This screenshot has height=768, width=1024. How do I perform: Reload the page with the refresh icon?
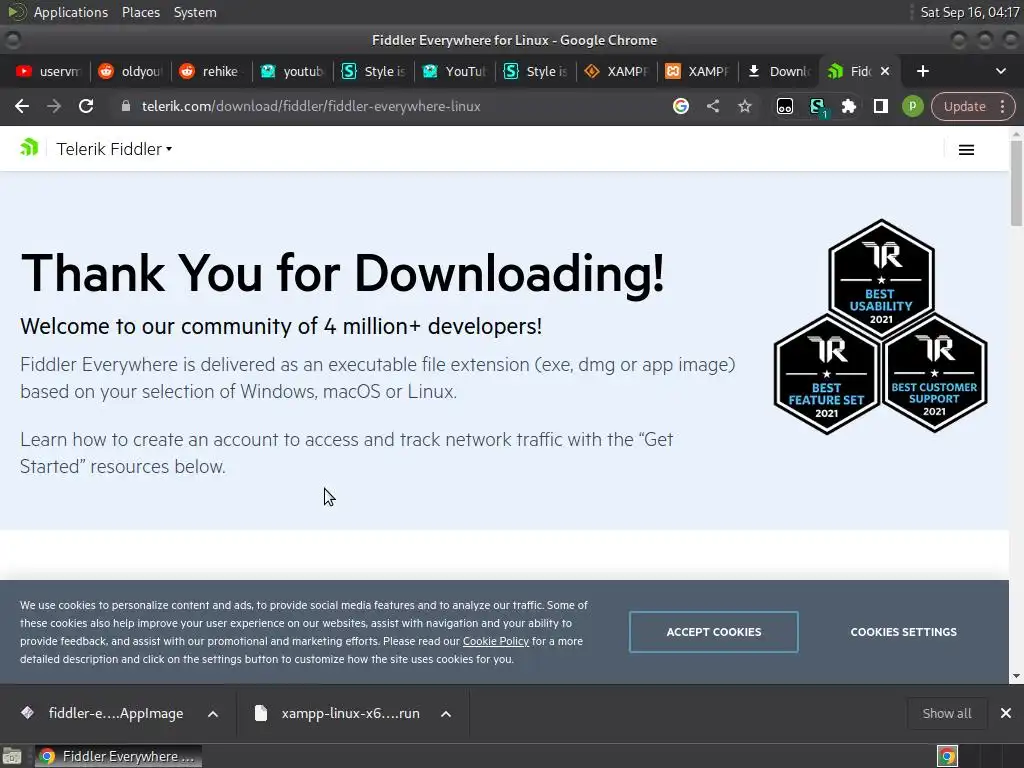[86, 106]
